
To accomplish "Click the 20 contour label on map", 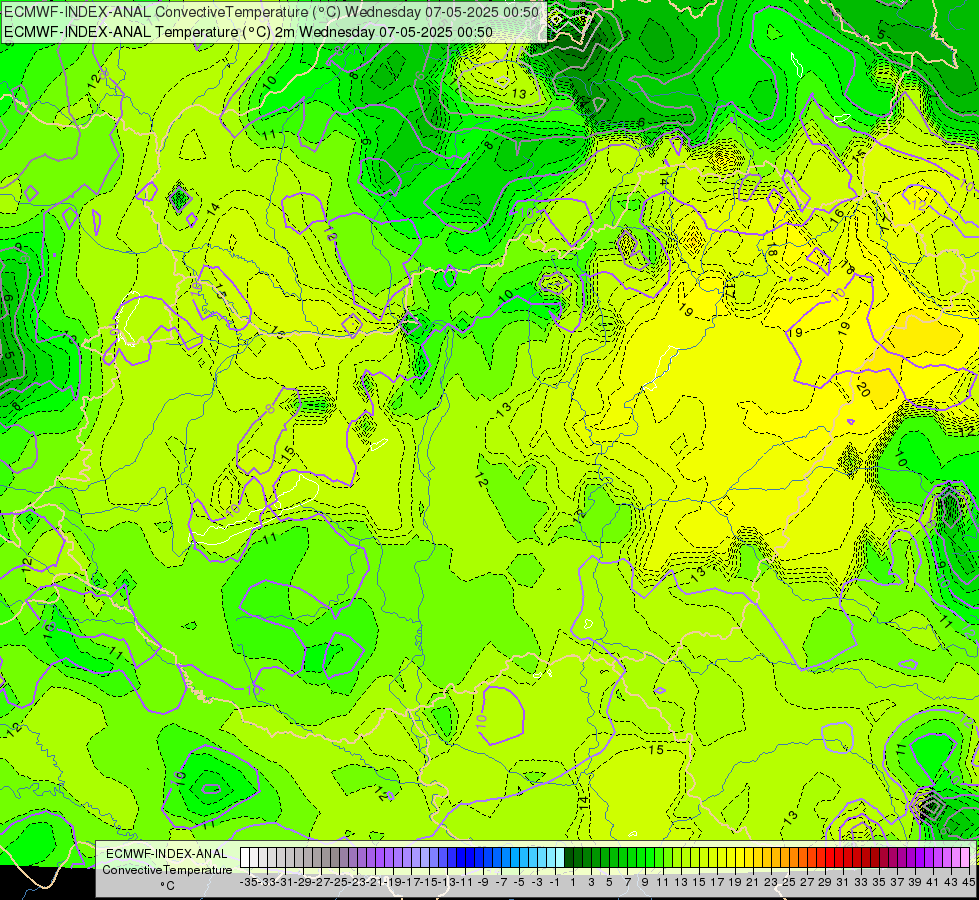I will coord(863,390).
